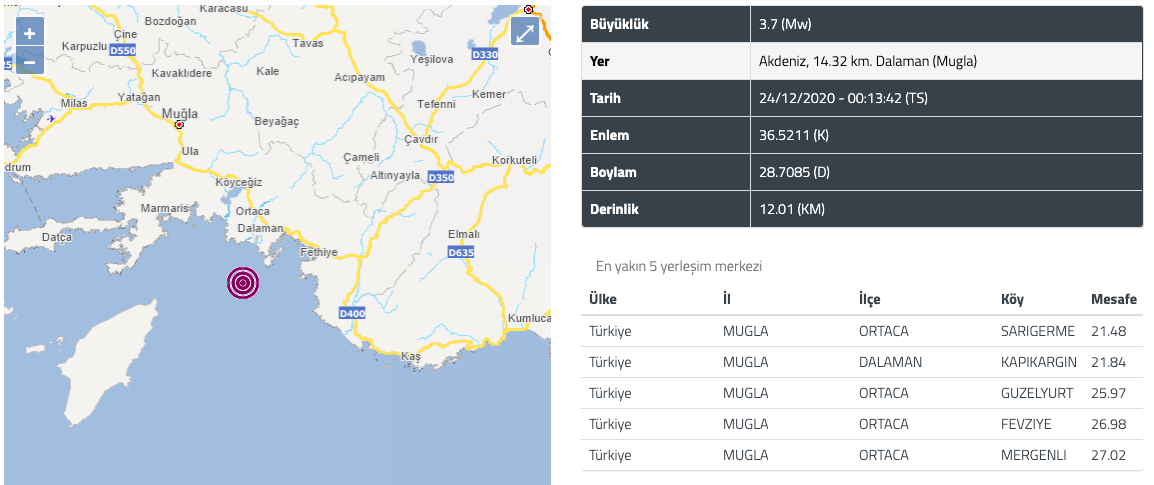
Task: Click the D350 road badge
Action: point(441,177)
